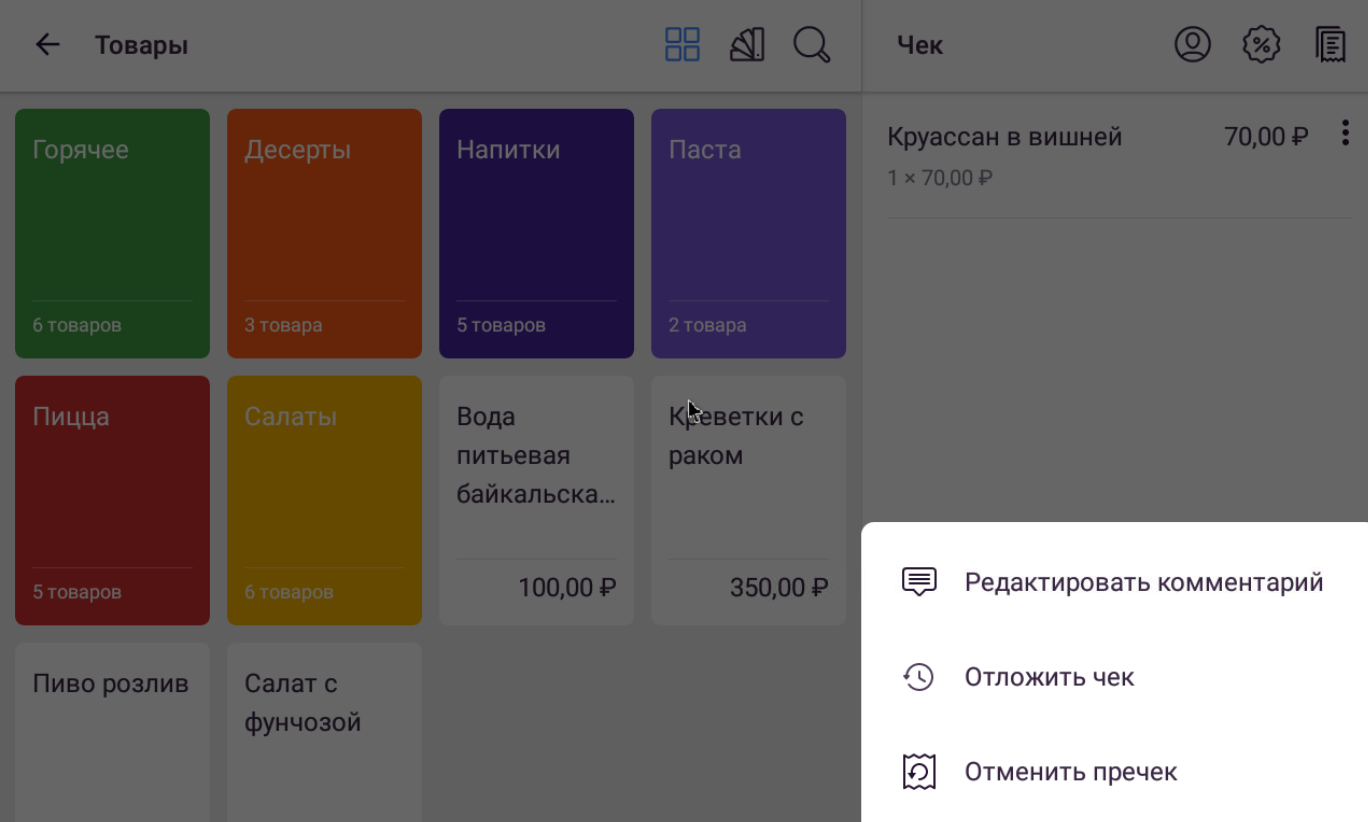Open the Паста category tile
The width and height of the screenshot is (1368, 822).
(x=748, y=233)
